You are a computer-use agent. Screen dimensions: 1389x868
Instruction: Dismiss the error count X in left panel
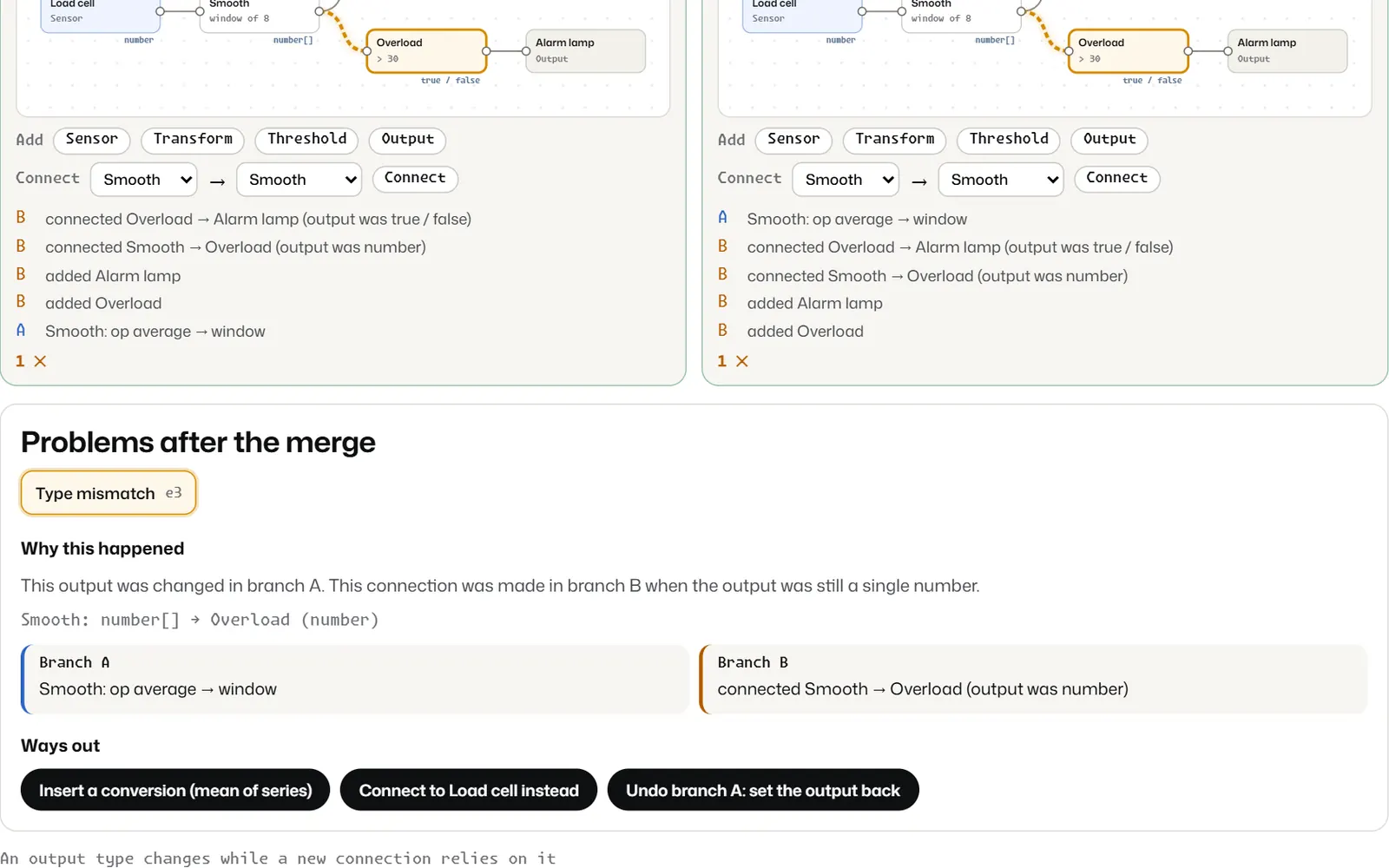click(x=40, y=361)
